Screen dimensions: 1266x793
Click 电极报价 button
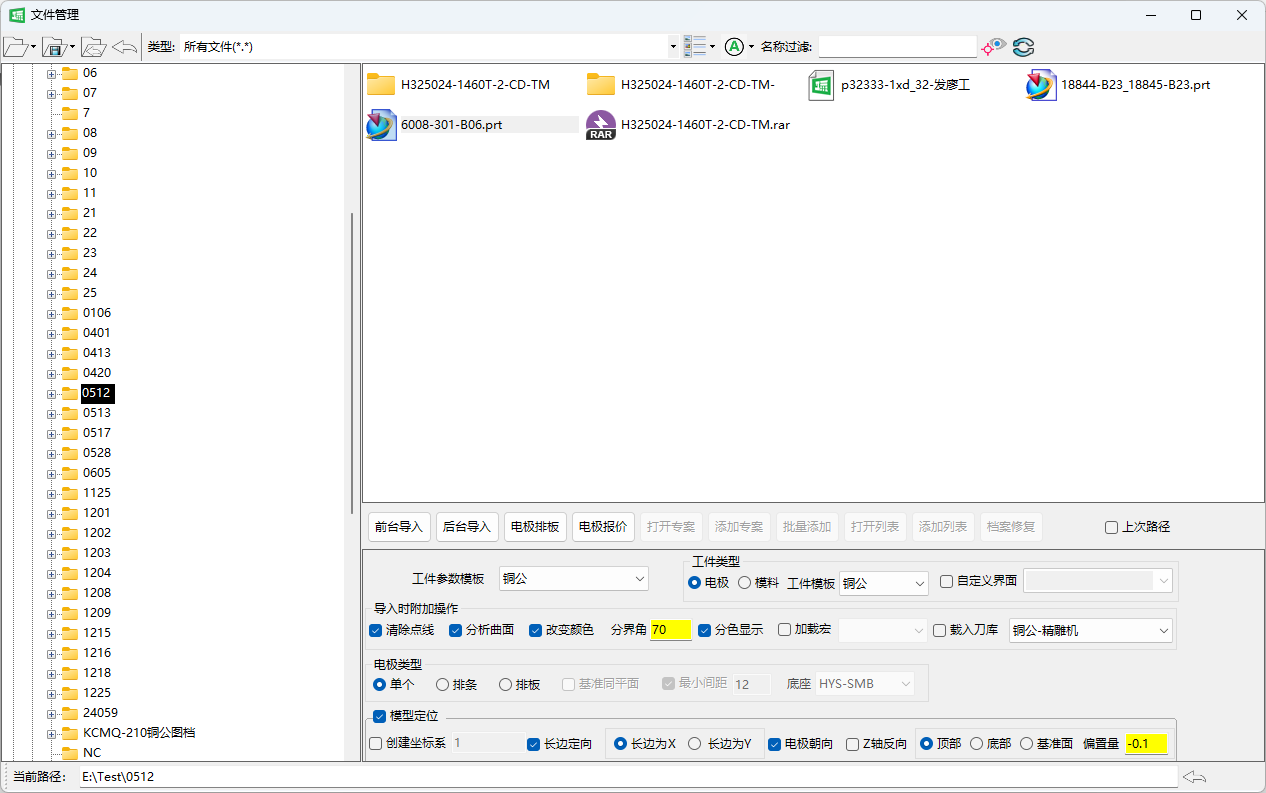click(603, 527)
